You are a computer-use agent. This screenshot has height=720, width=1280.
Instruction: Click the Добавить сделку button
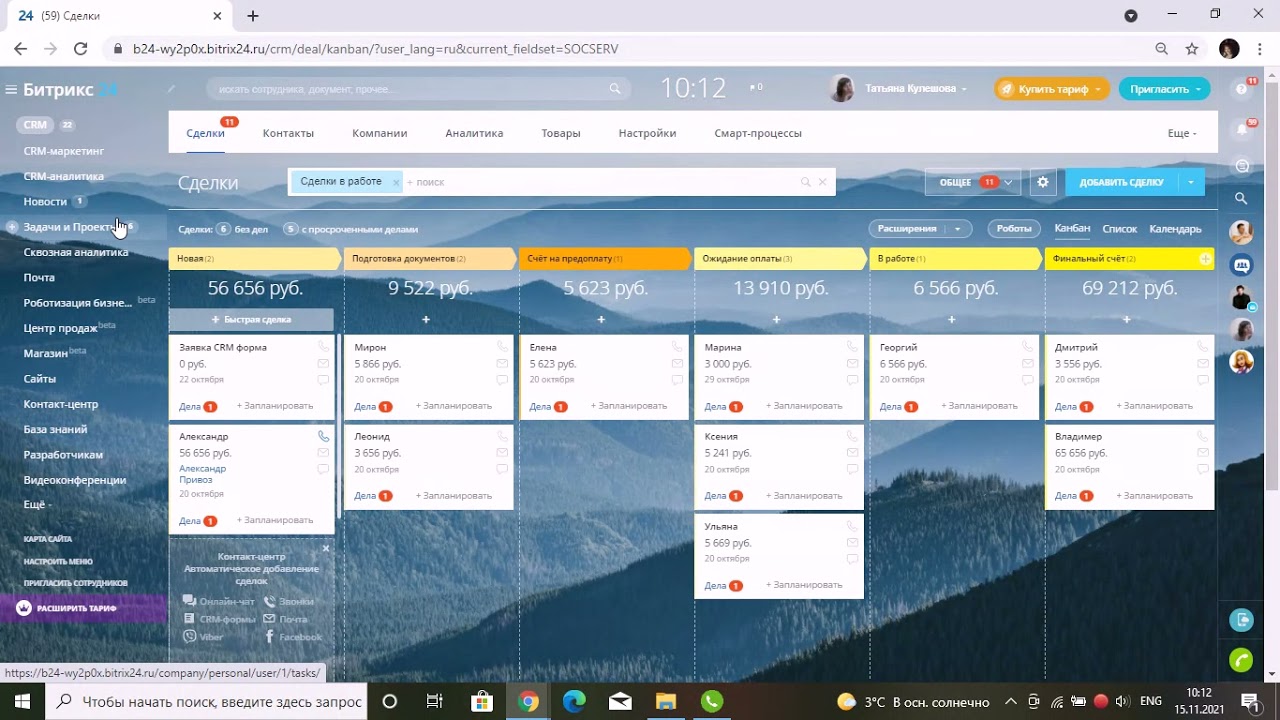click(x=1121, y=183)
